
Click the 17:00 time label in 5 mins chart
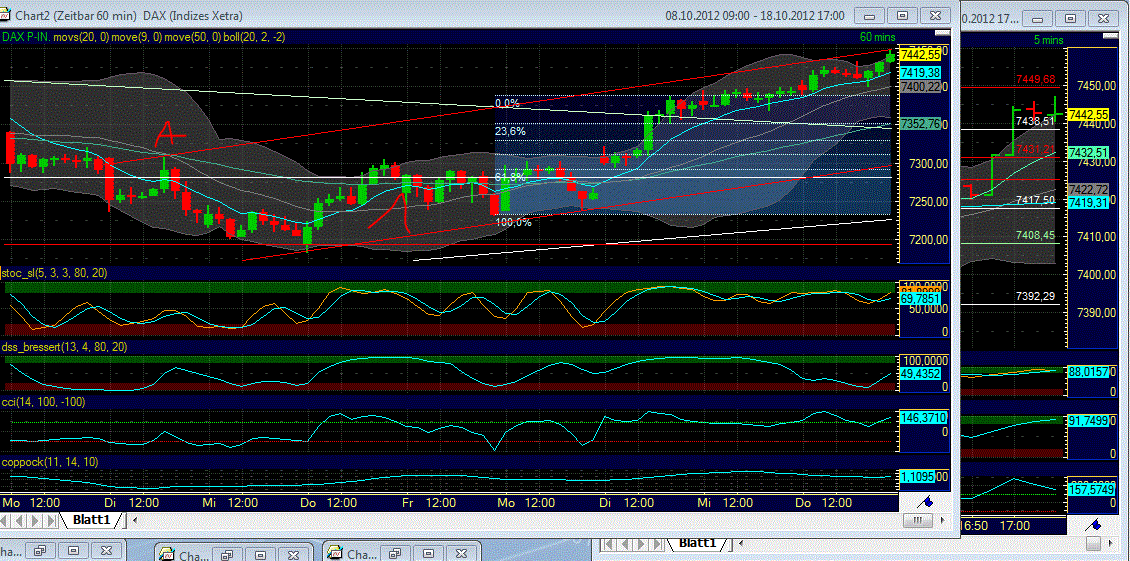tap(1014, 526)
